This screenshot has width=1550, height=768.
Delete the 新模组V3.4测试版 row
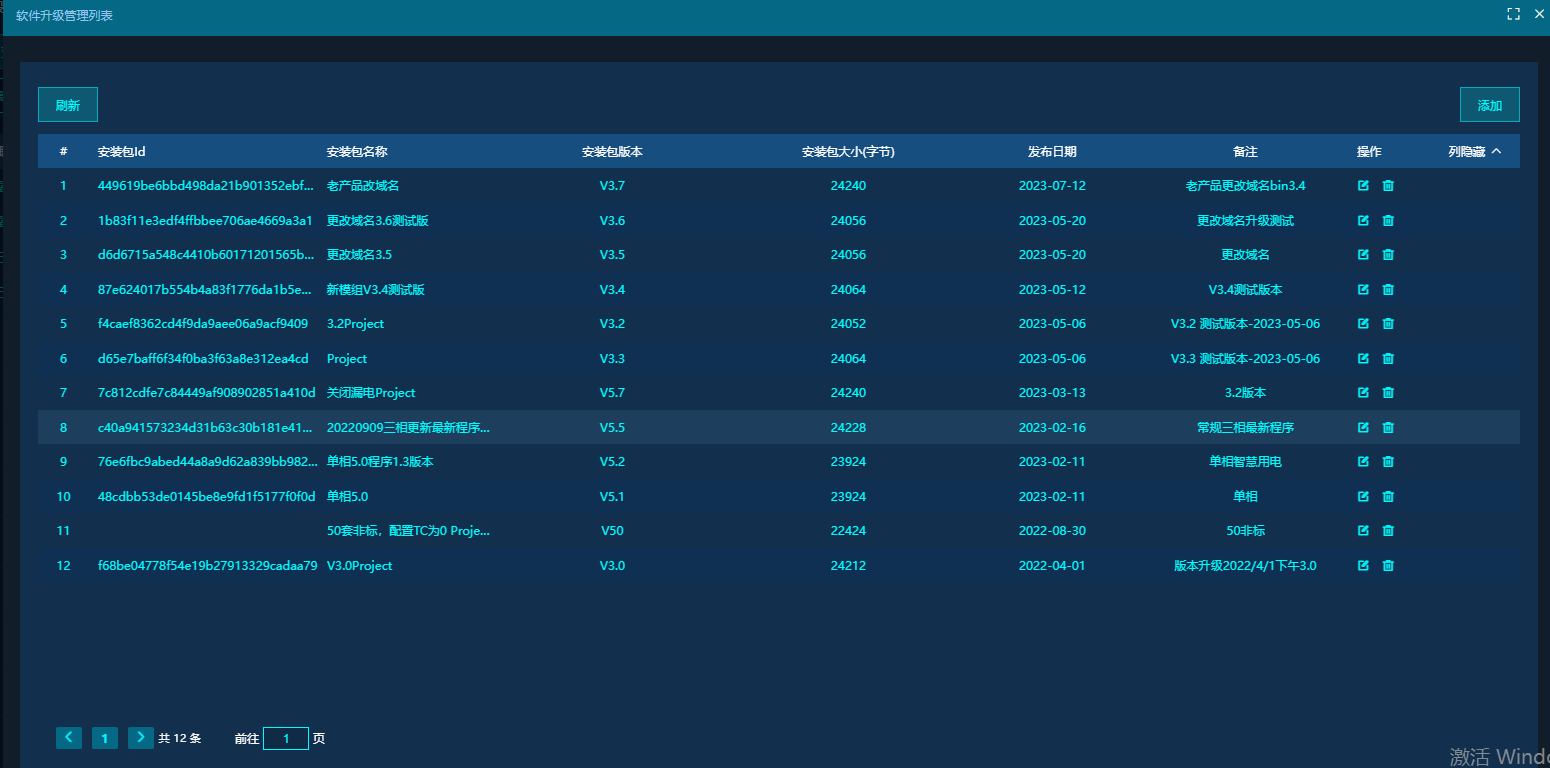click(x=1388, y=290)
